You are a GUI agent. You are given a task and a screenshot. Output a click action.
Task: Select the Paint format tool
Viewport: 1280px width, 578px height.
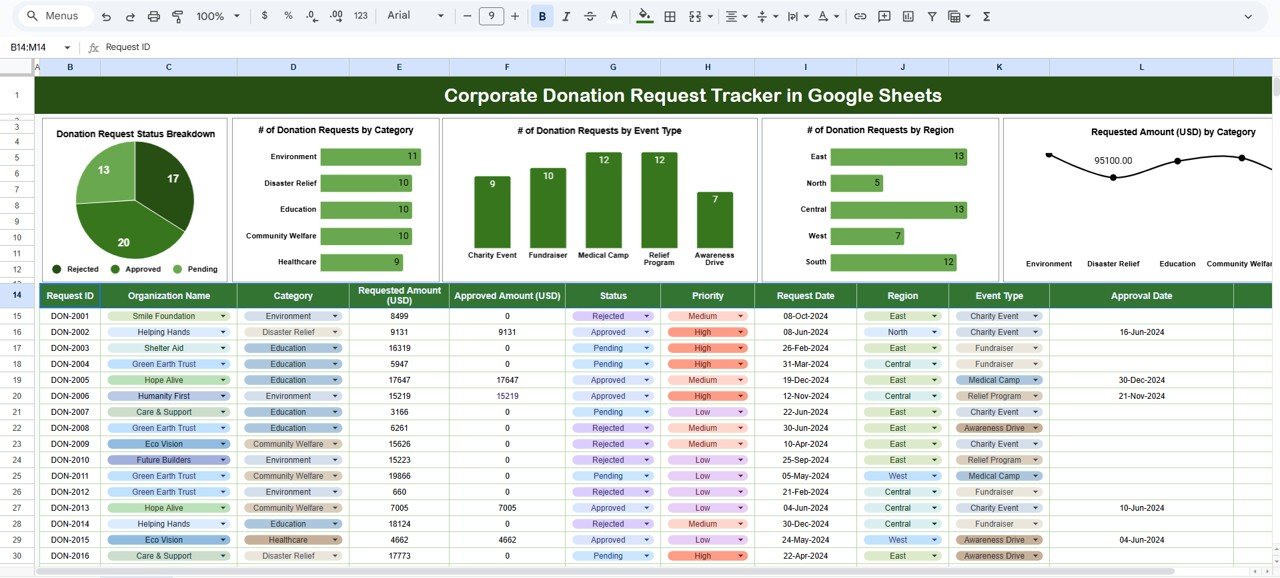(178, 16)
